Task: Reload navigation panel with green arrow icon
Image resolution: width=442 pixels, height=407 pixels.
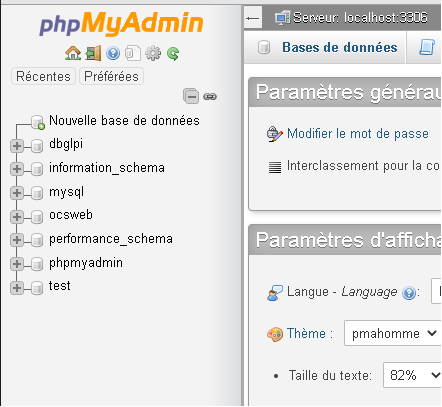Action: coord(173,53)
